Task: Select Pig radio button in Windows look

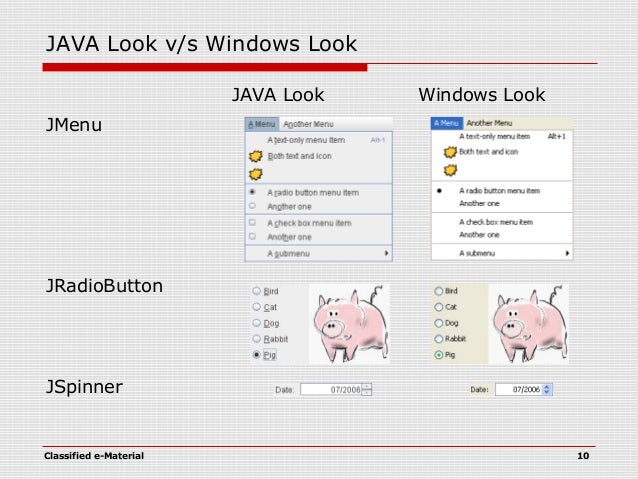Action: point(445,355)
